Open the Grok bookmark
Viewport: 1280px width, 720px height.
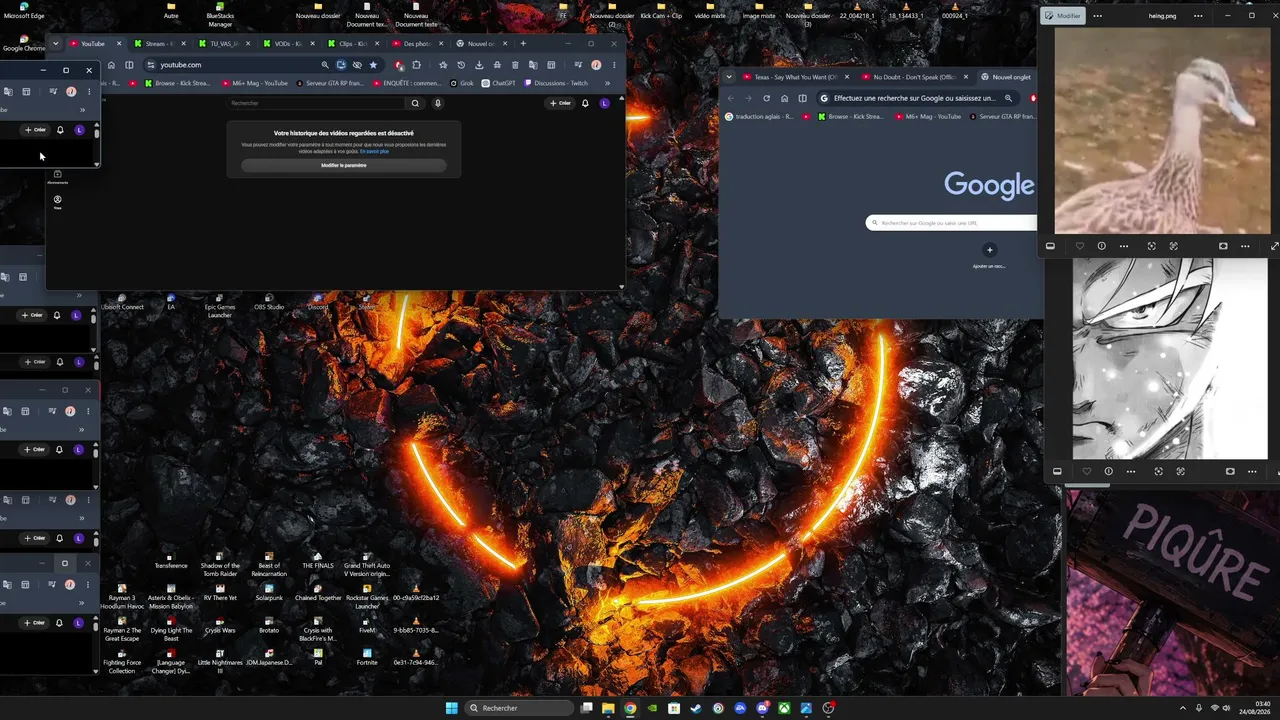pyautogui.click(x=462, y=83)
